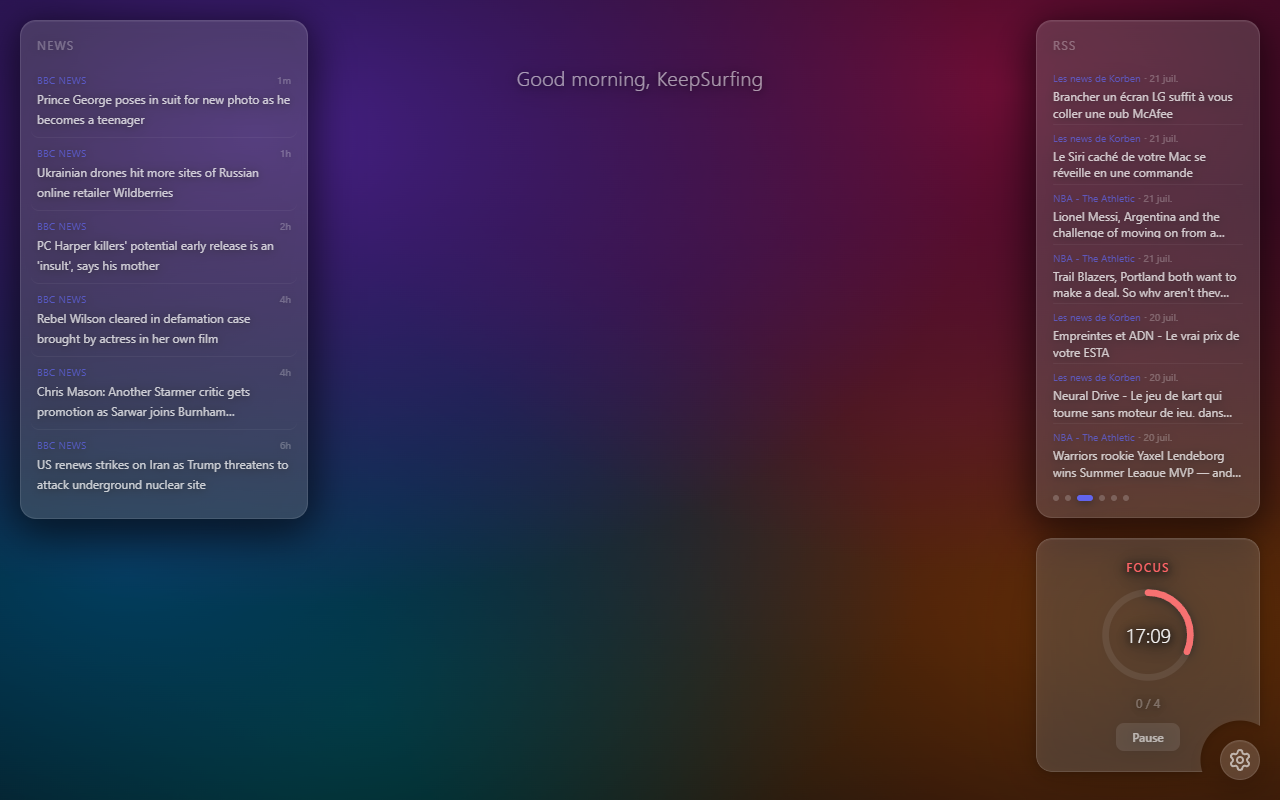Click 'BBC NEWS' label above Prince George headline

[62, 81]
